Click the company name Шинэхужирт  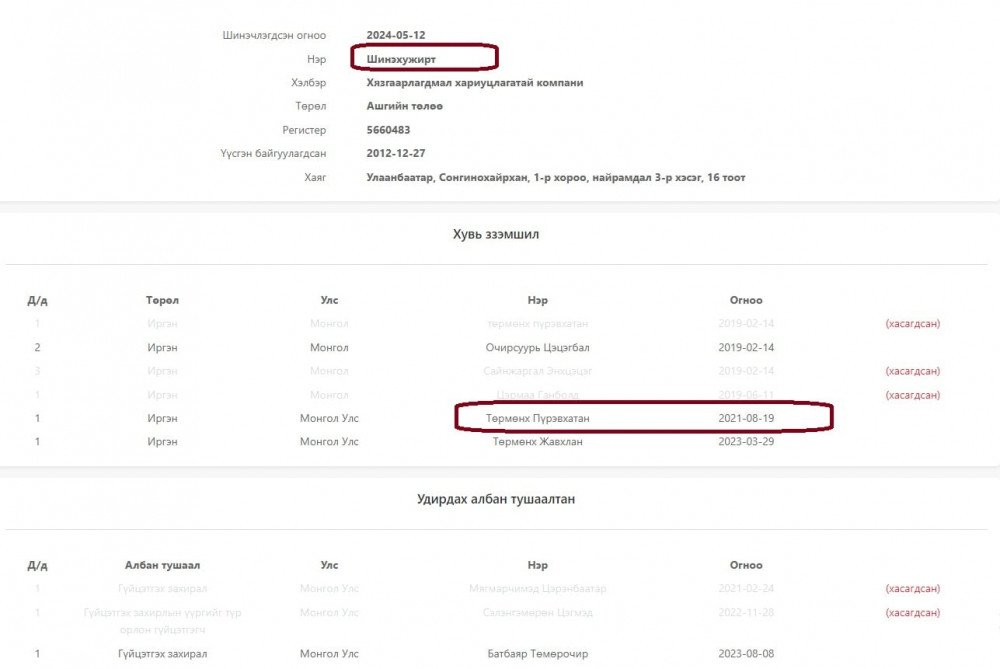(401, 59)
